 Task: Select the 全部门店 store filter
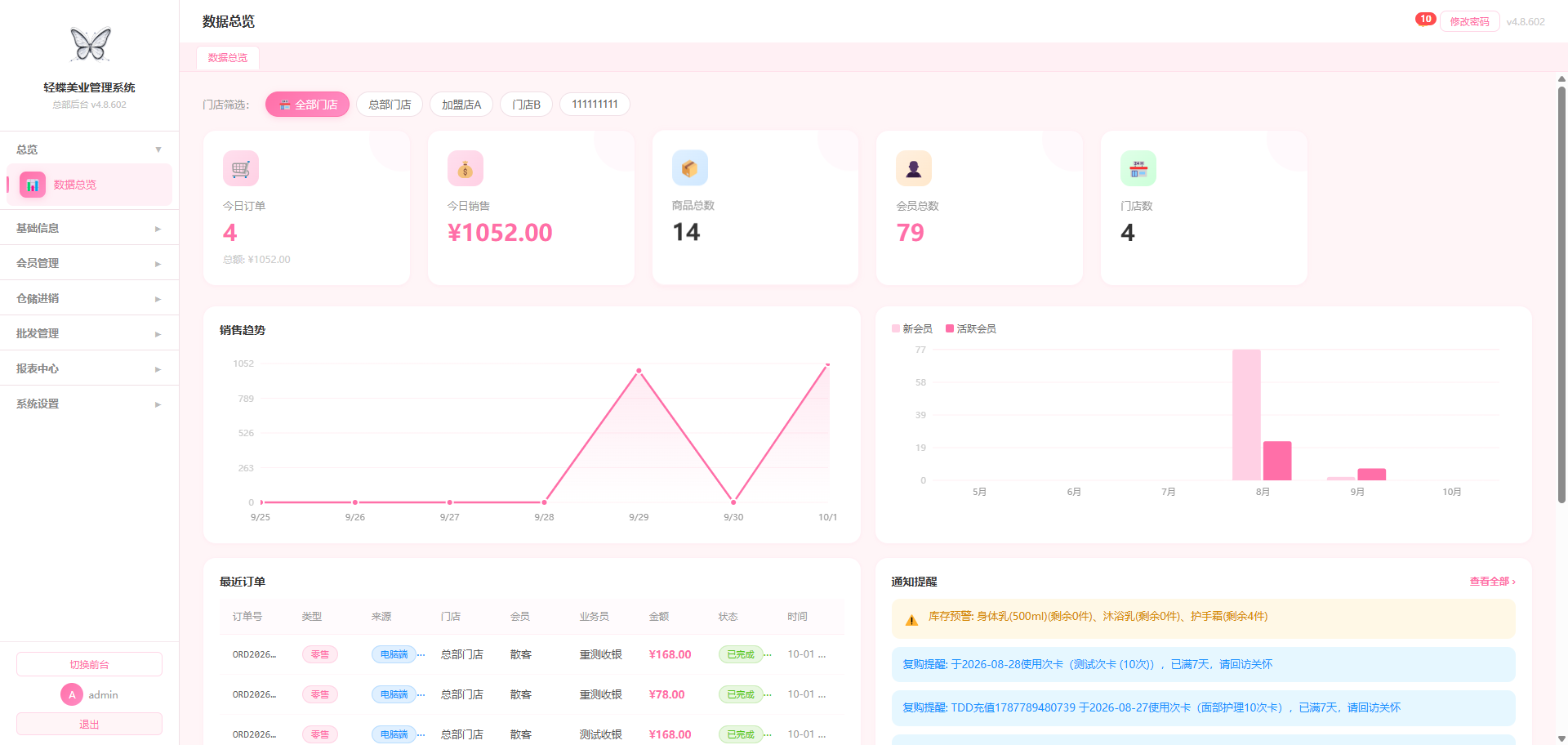tap(307, 105)
